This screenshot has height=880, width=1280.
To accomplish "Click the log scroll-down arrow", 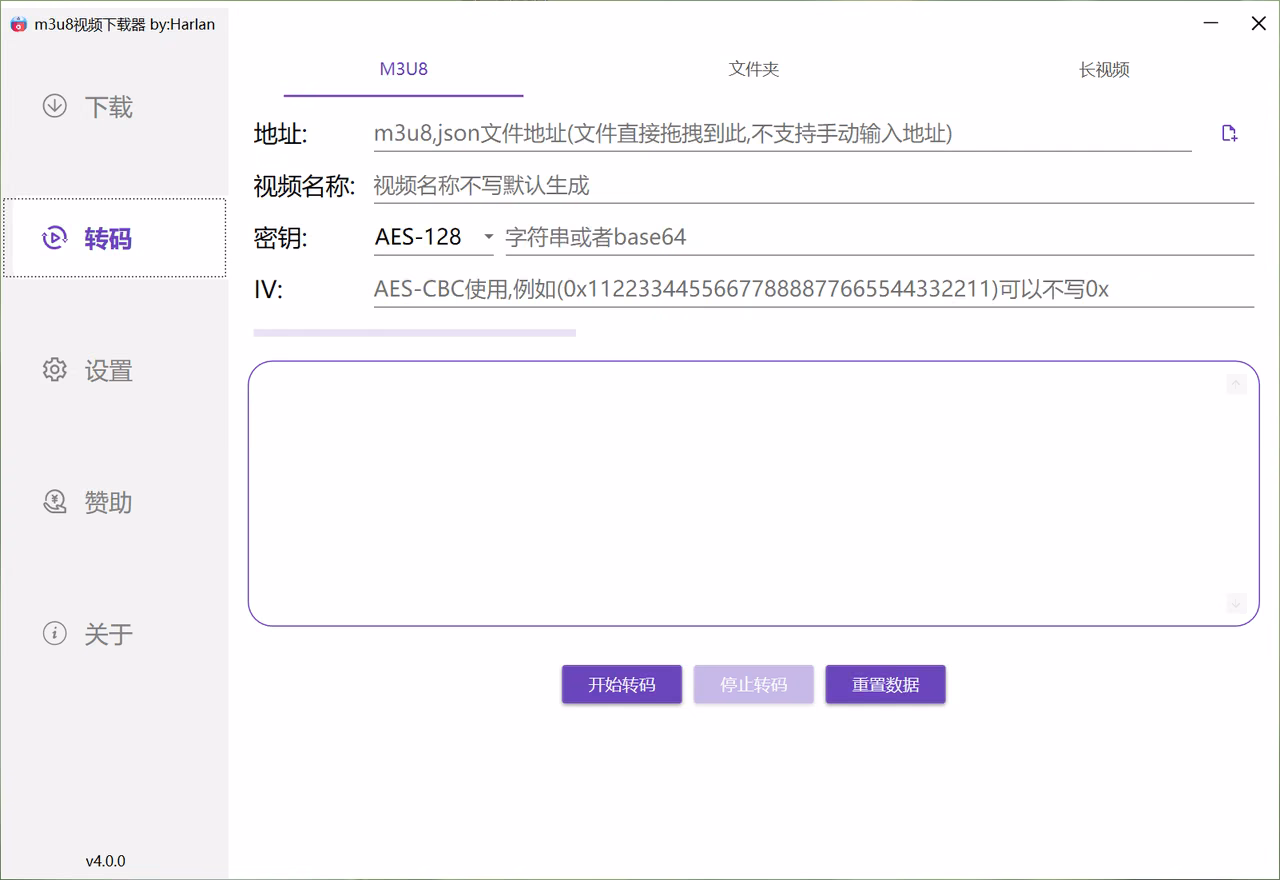I will point(1236,604).
